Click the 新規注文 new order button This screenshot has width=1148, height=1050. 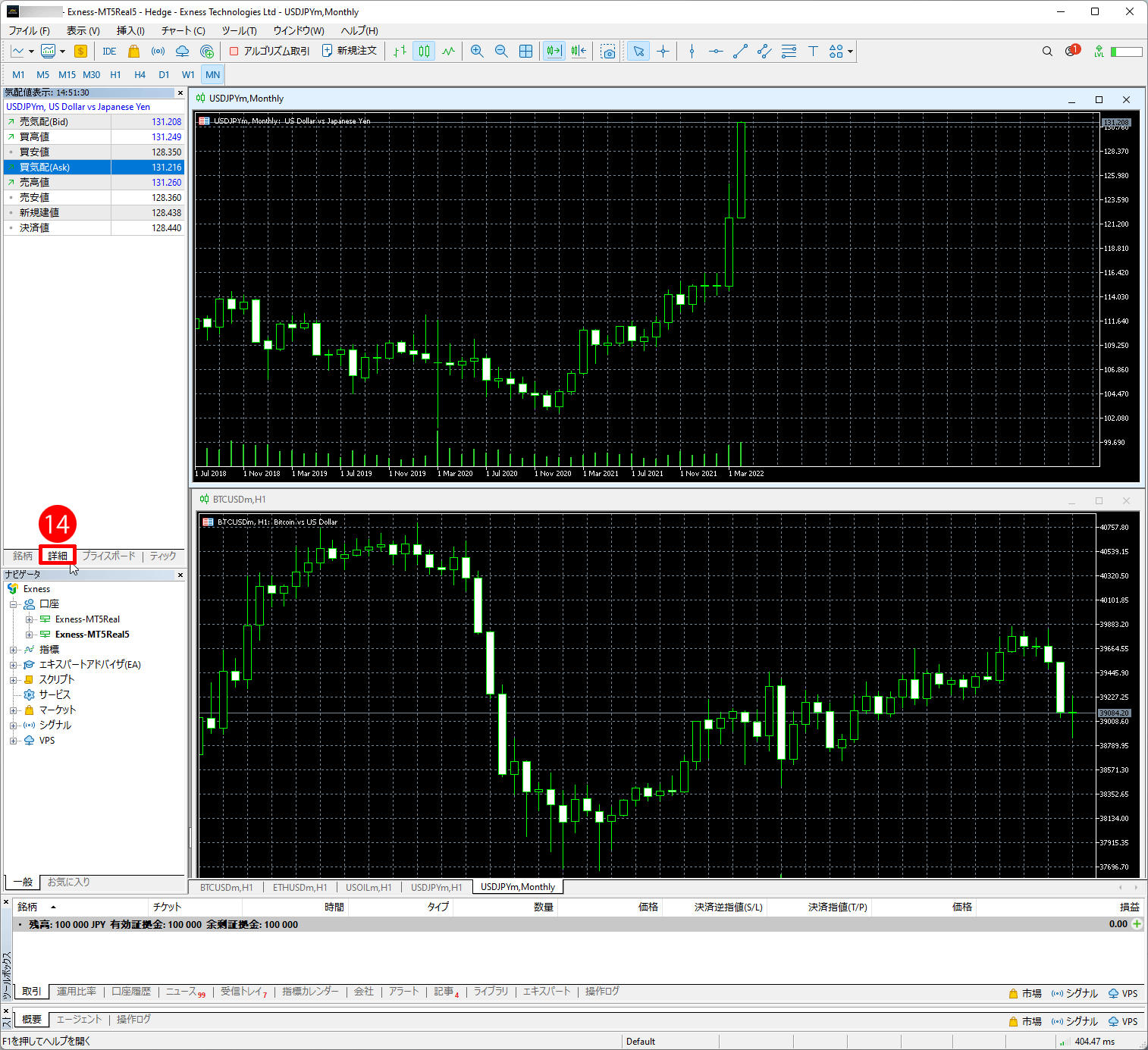[x=350, y=51]
